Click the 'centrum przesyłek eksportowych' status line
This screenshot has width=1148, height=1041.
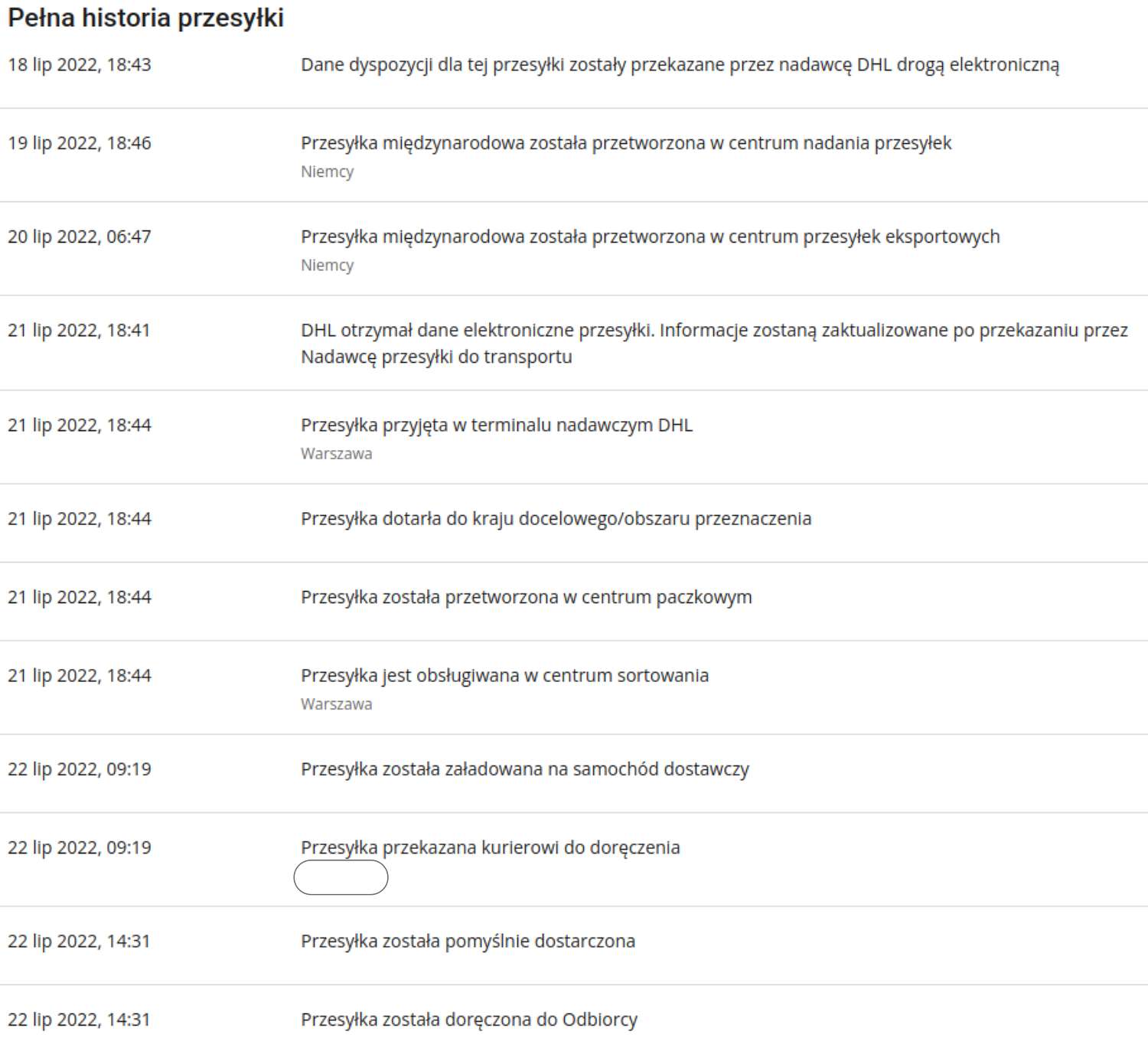pos(651,237)
